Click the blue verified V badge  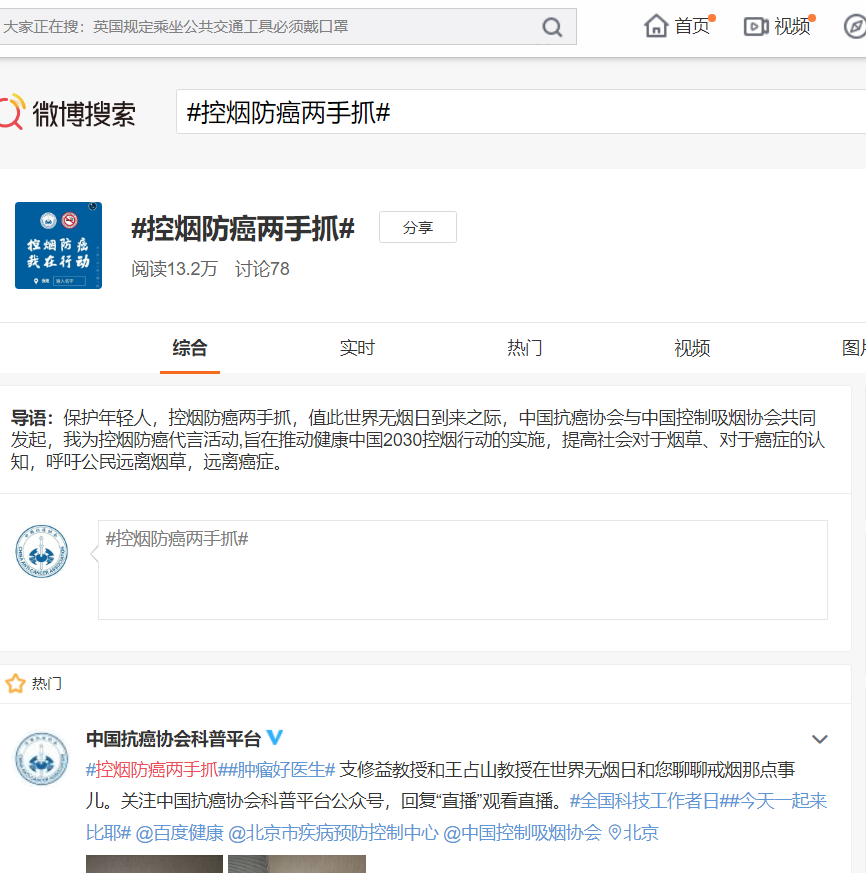[275, 738]
